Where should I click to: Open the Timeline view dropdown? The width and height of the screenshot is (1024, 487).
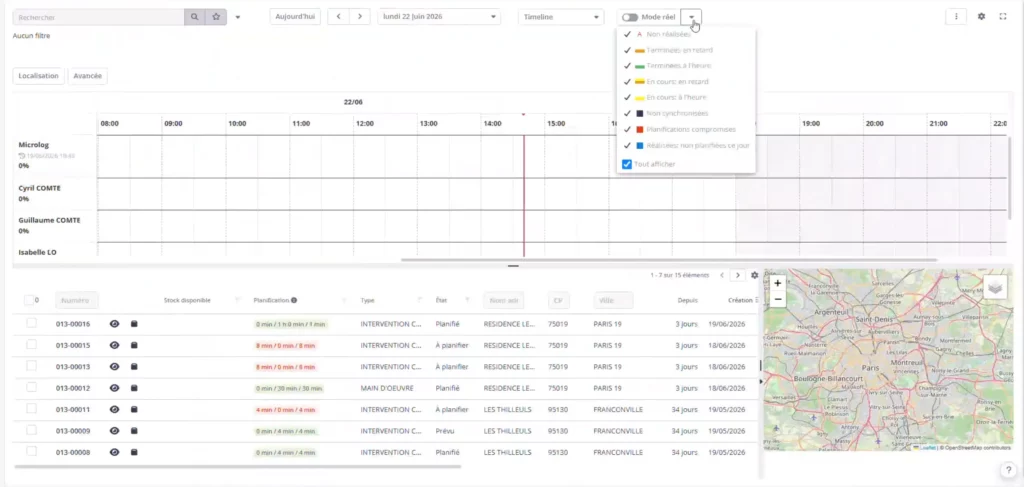[x=561, y=17]
